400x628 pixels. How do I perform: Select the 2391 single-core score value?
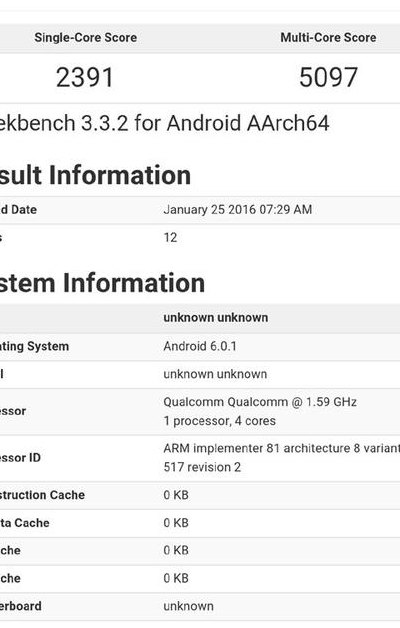85,77
